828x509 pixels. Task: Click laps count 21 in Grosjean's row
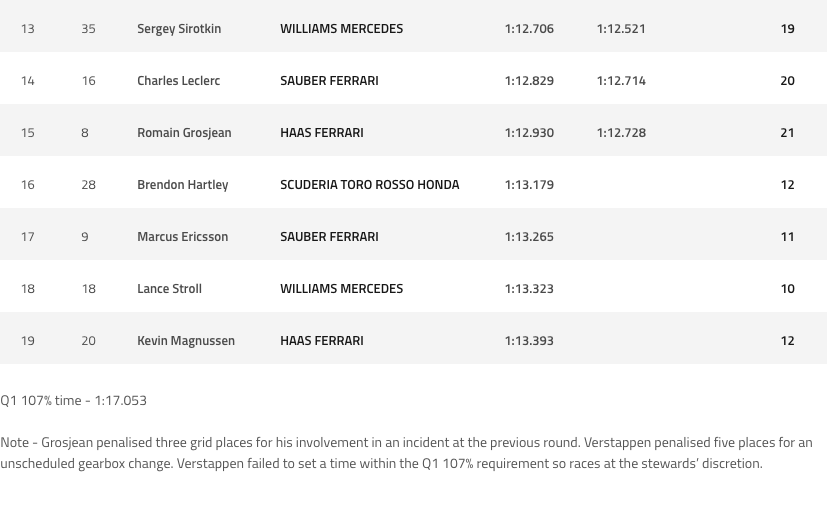(x=787, y=133)
